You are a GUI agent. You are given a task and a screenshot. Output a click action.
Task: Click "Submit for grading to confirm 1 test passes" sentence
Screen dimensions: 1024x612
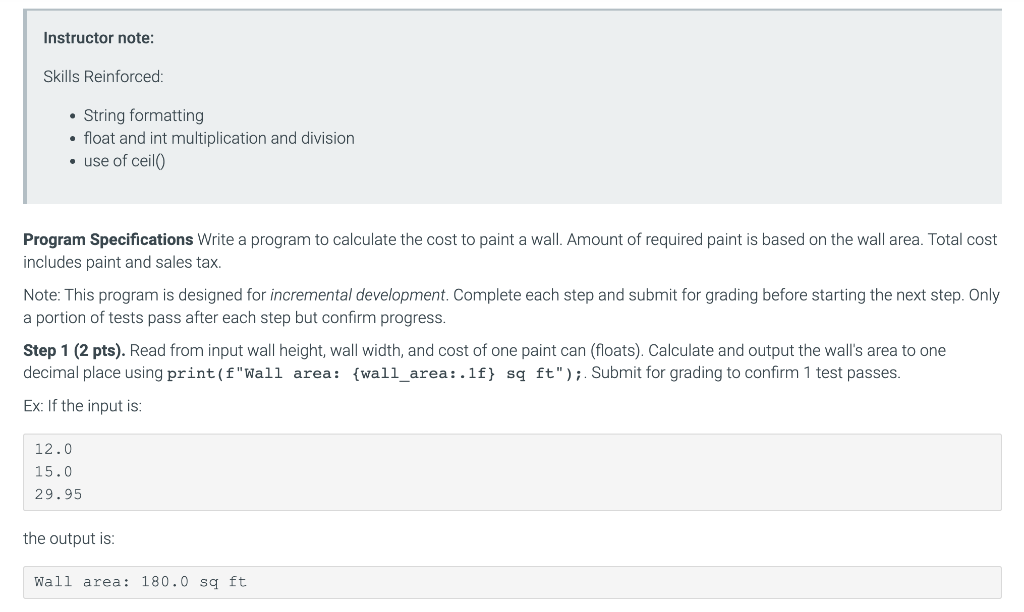(x=746, y=373)
